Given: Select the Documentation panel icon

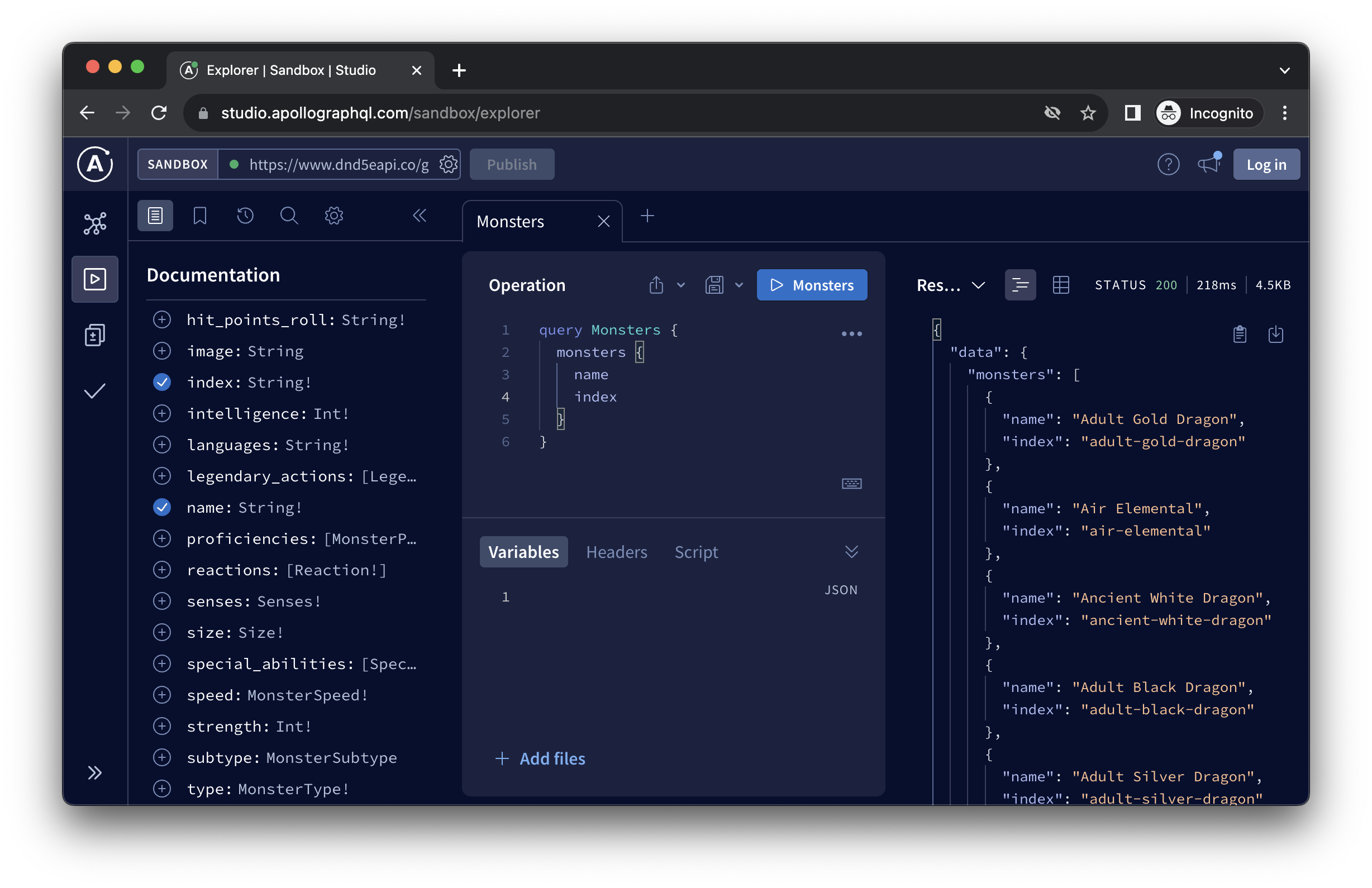Looking at the screenshot, I should click(x=155, y=216).
